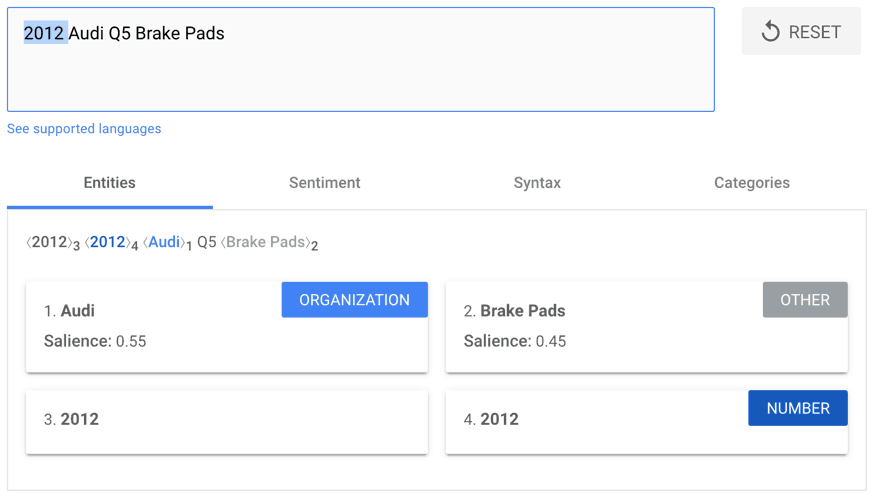
Task: Click the blue 2012 annotation marked 4
Action: 108,242
